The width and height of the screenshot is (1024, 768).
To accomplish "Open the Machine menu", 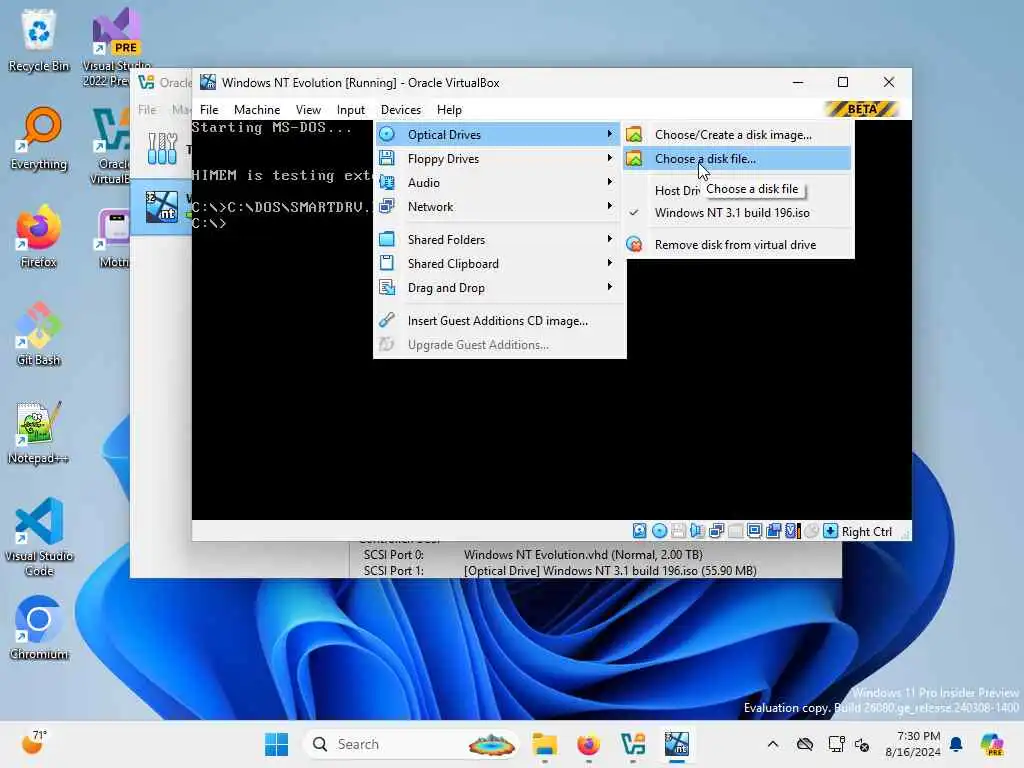I will pyautogui.click(x=257, y=110).
